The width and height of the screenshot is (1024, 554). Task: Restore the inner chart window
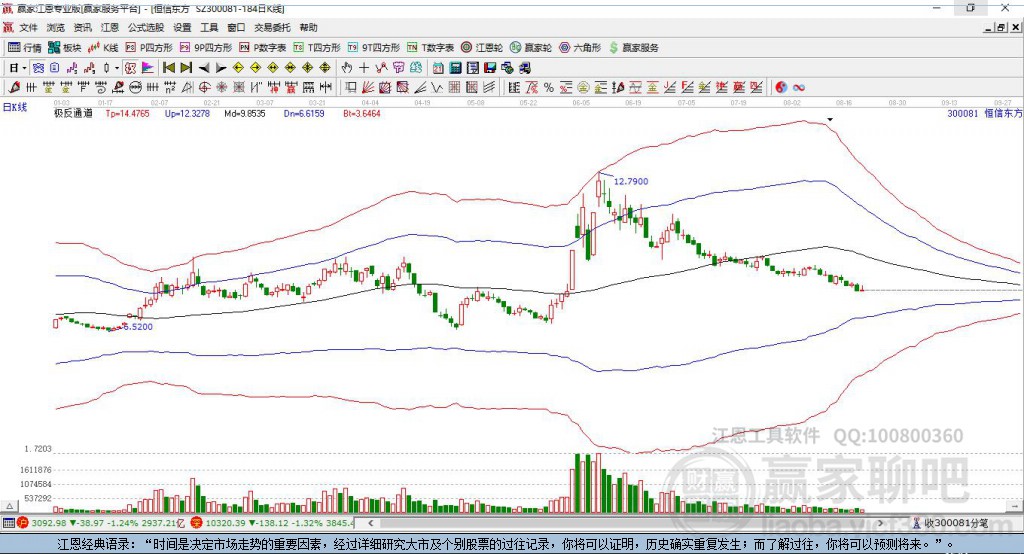(x=1001, y=27)
